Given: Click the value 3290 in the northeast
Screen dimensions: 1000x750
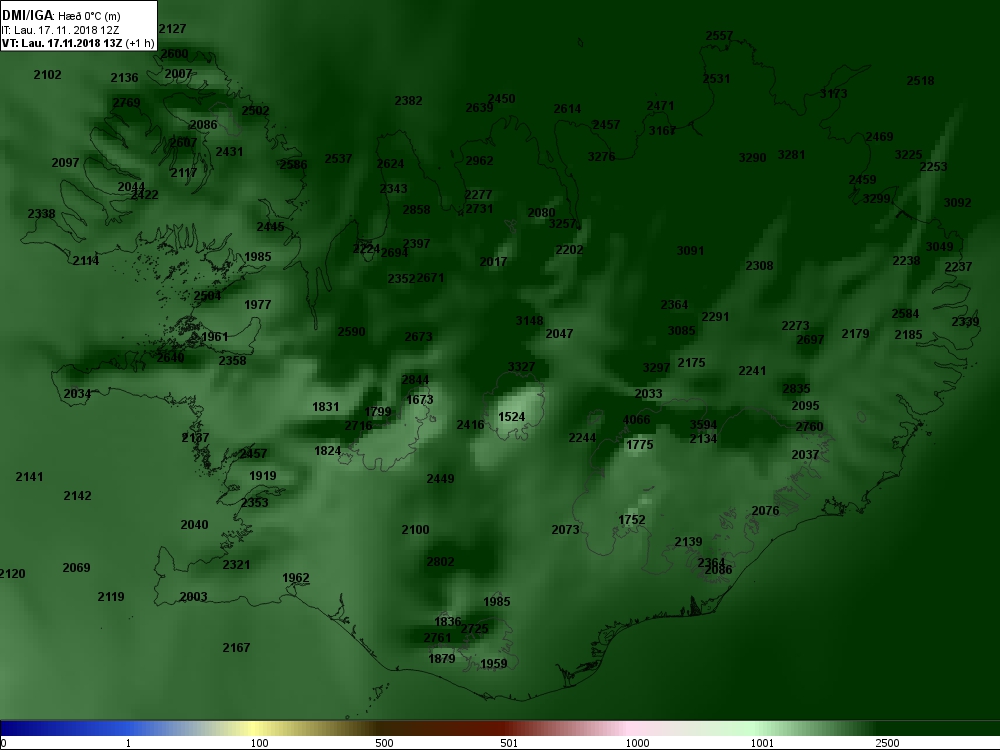Looking at the screenshot, I should click(x=753, y=158).
